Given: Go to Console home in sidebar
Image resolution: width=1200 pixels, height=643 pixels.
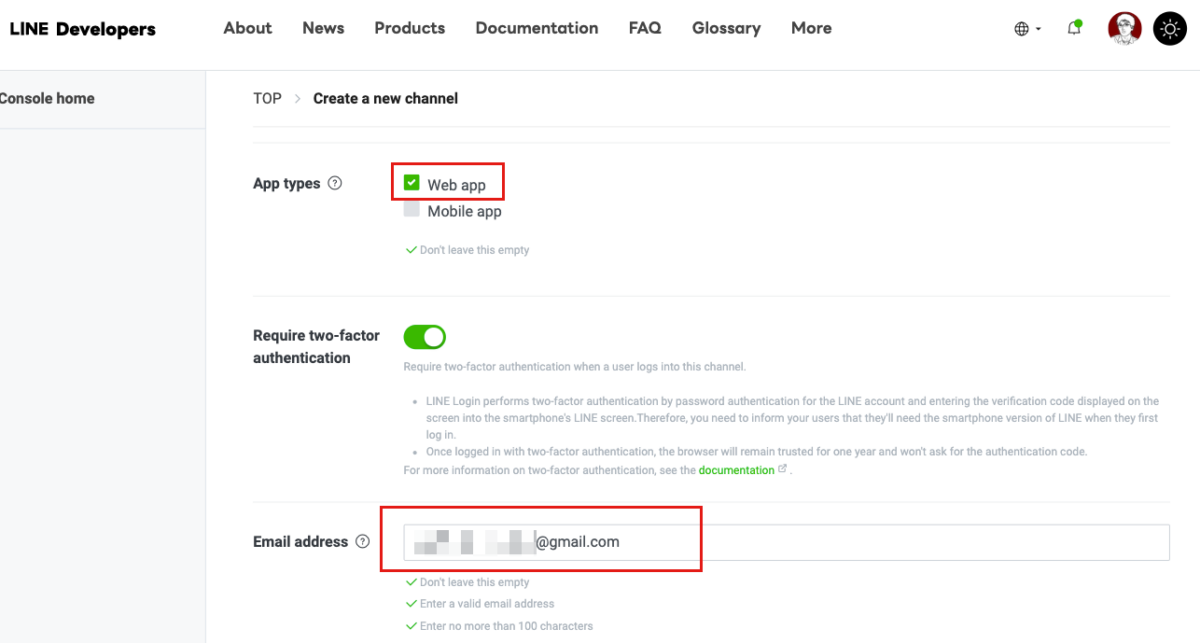Looking at the screenshot, I should click(x=47, y=98).
